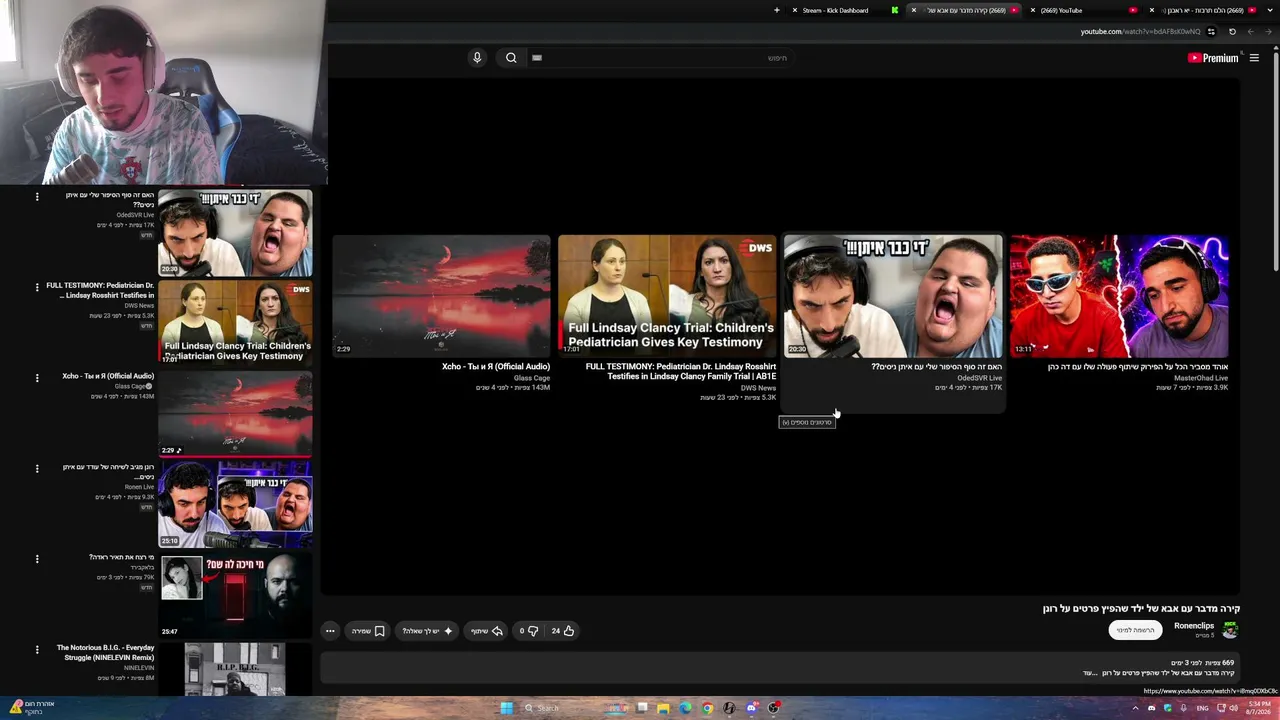
Task: Click the Share arrow button
Action: (x=487, y=631)
